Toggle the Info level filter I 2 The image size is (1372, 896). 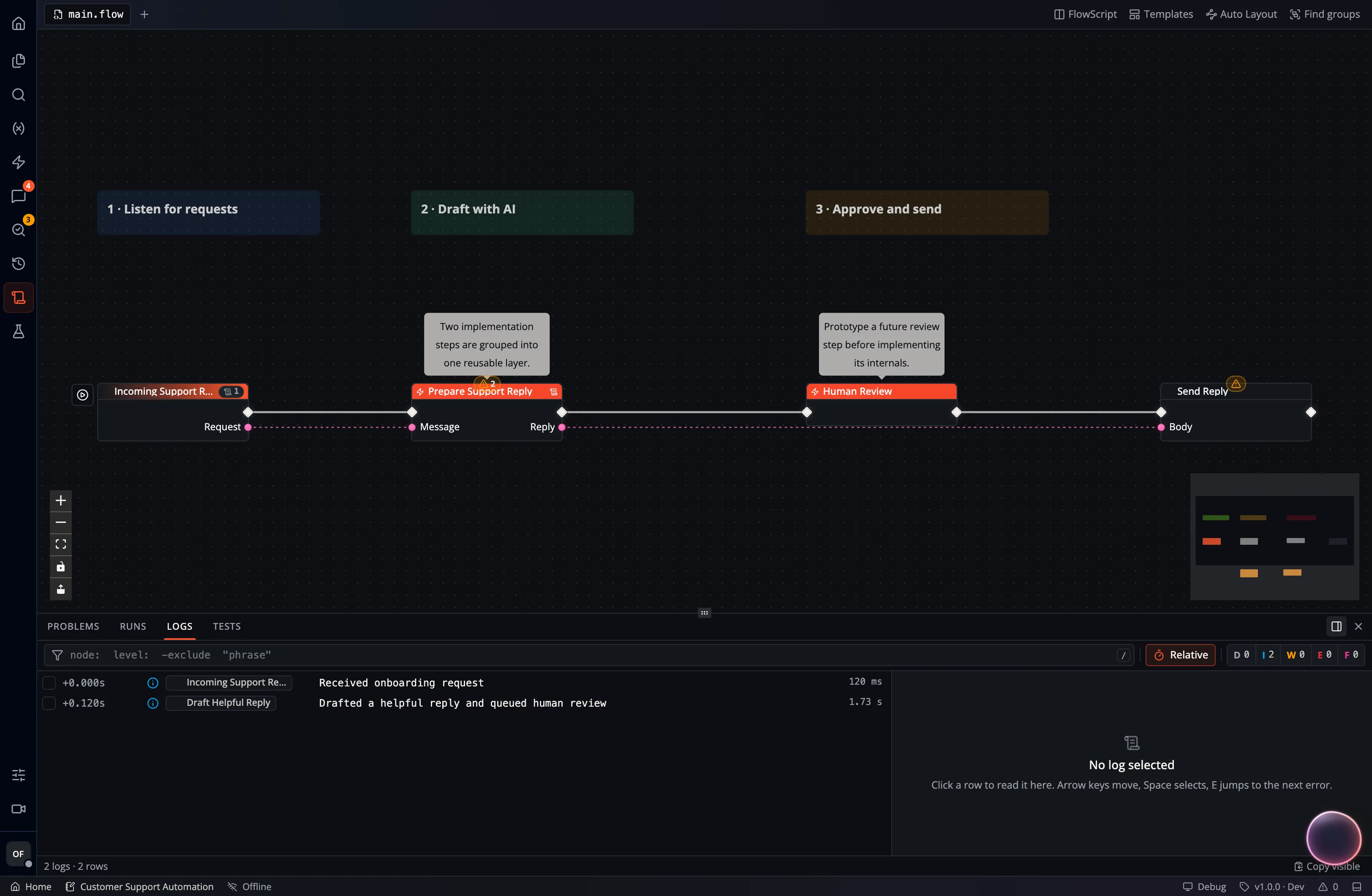(x=1268, y=655)
